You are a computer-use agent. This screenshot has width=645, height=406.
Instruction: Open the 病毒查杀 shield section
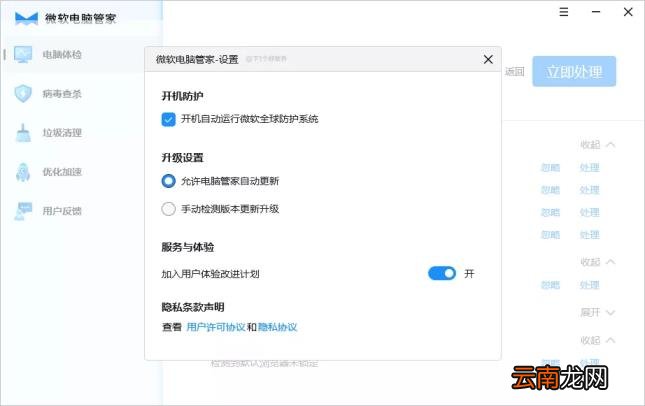(x=62, y=94)
